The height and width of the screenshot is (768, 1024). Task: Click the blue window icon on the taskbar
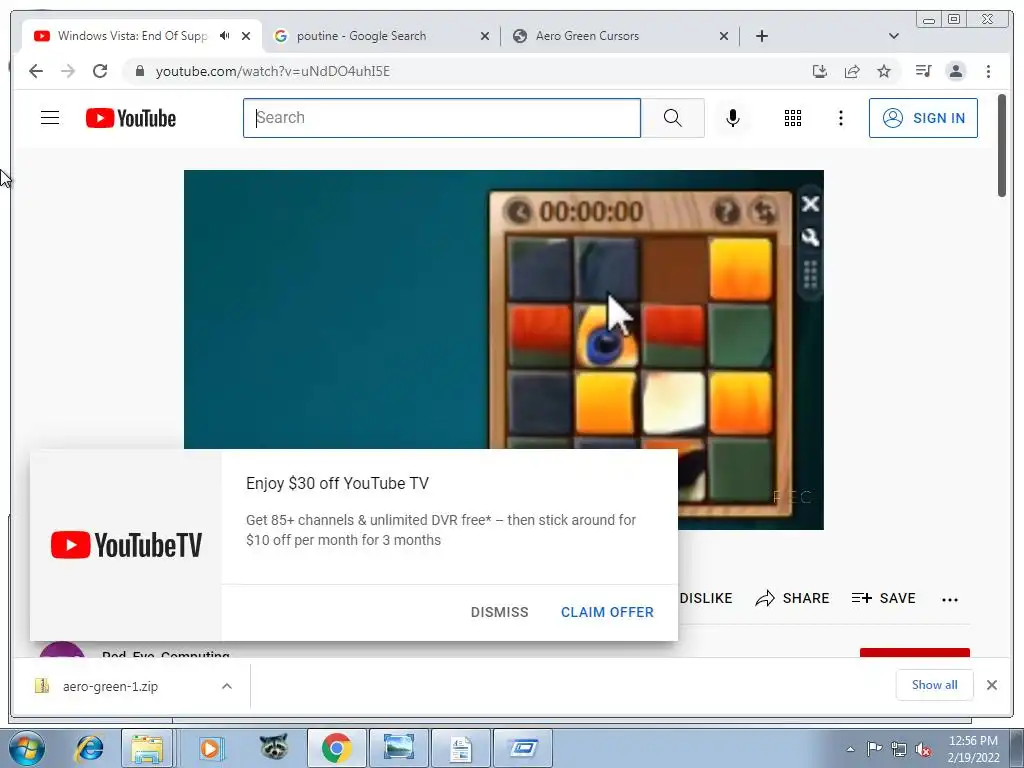click(523, 748)
